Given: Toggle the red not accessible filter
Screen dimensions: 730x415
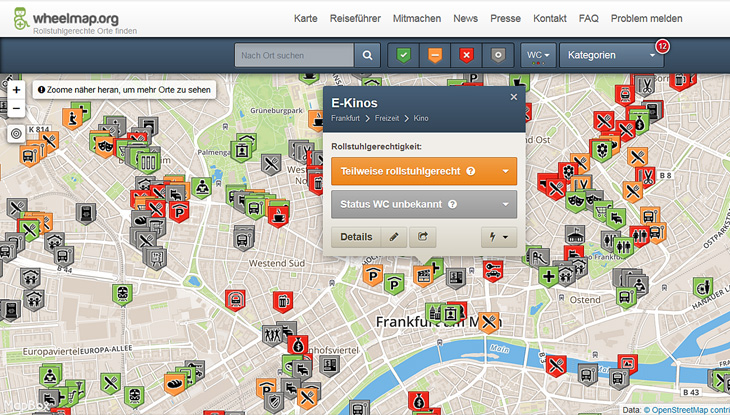Looking at the screenshot, I should (x=466, y=55).
